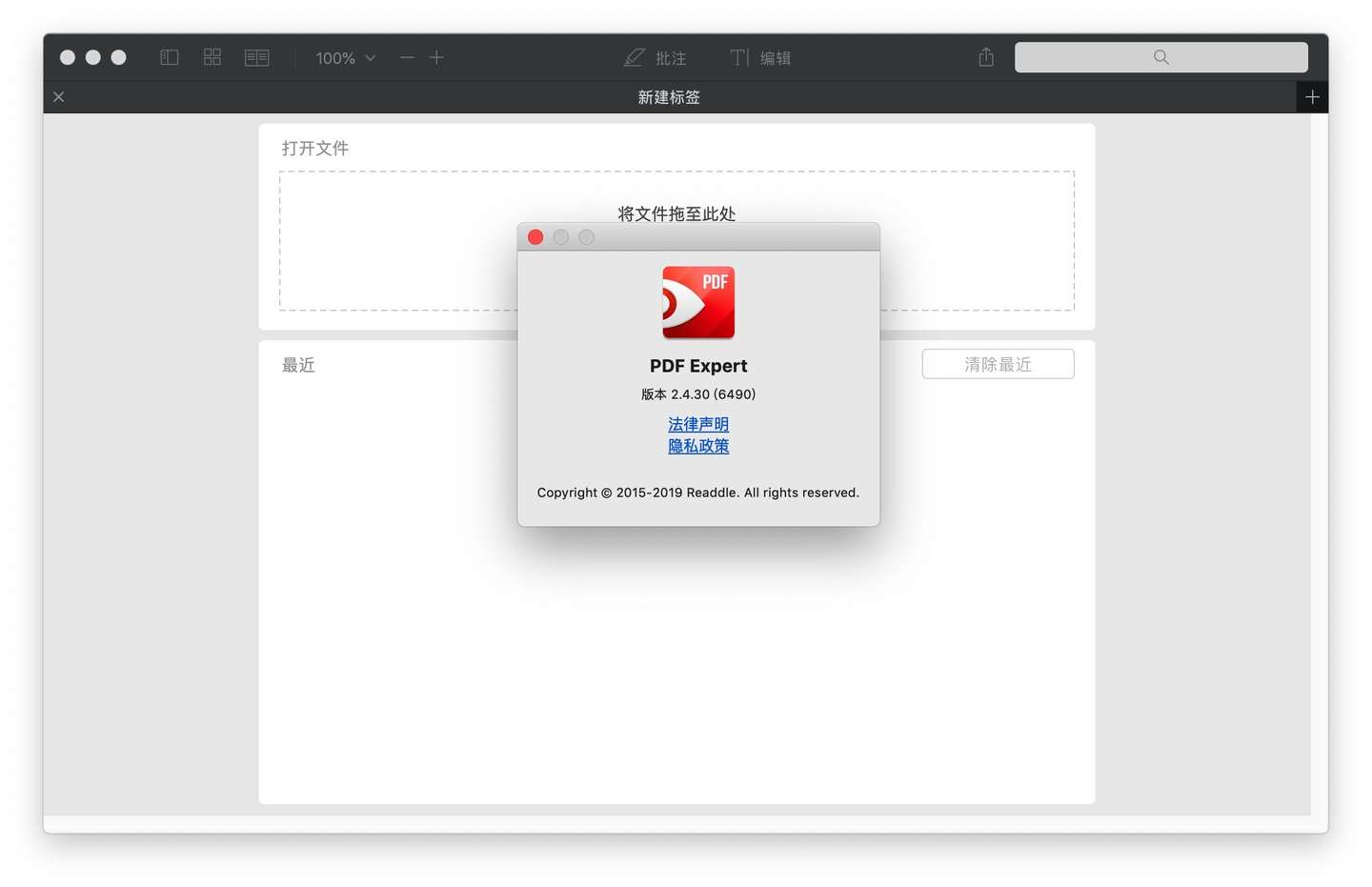
Task: Close the 新建标签 tab
Action: 59,97
